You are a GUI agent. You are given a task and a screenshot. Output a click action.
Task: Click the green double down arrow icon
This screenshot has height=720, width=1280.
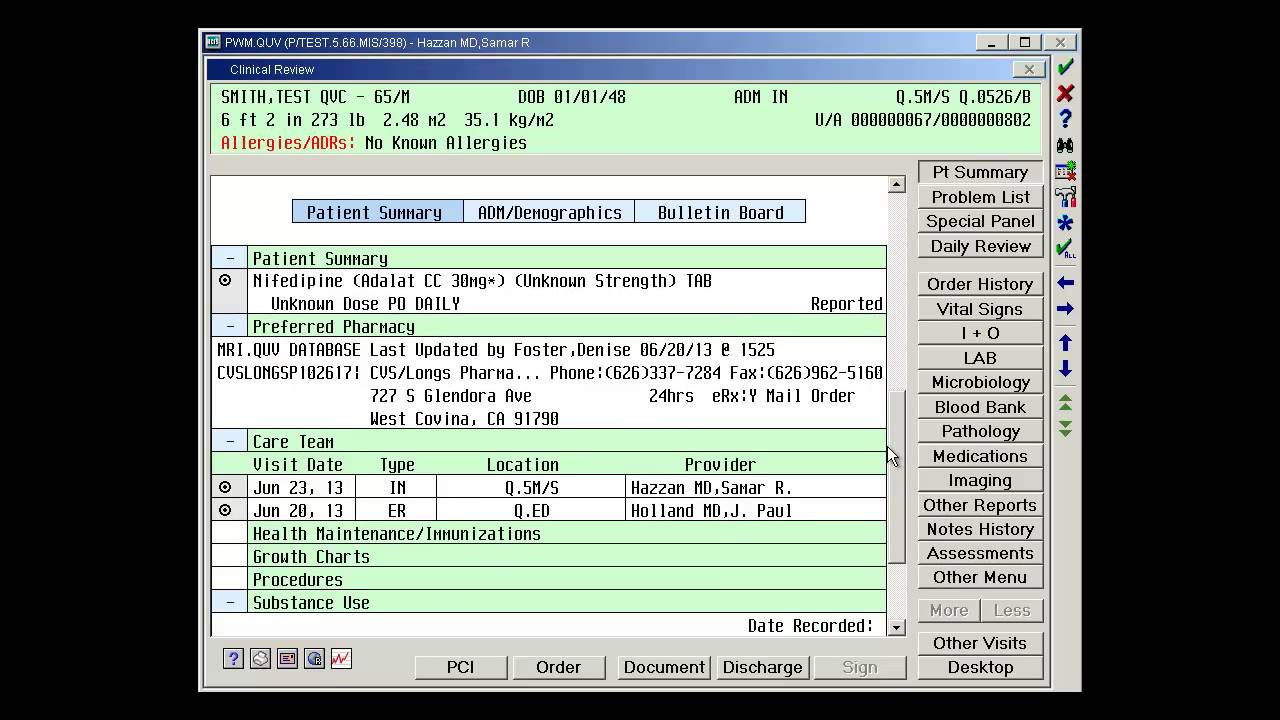point(1066,428)
